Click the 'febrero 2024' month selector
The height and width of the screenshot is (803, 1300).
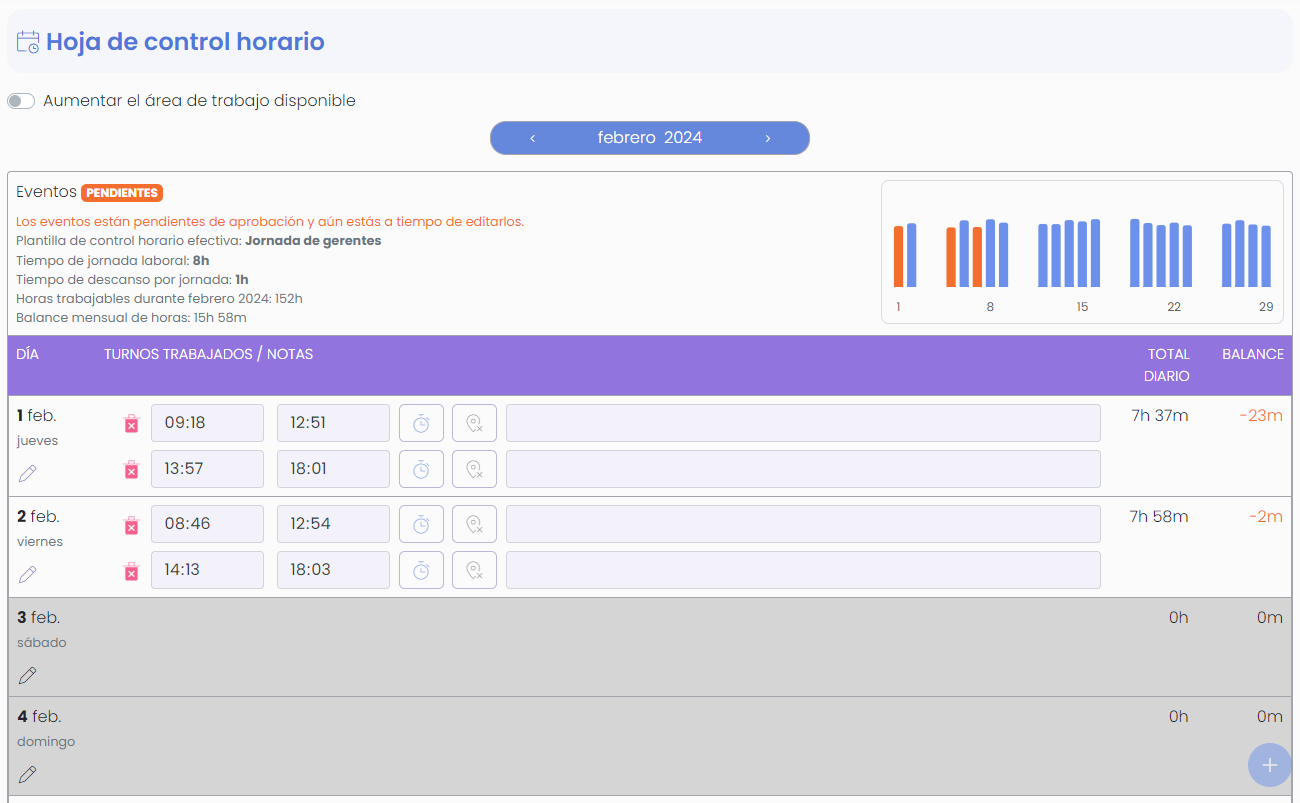click(649, 137)
